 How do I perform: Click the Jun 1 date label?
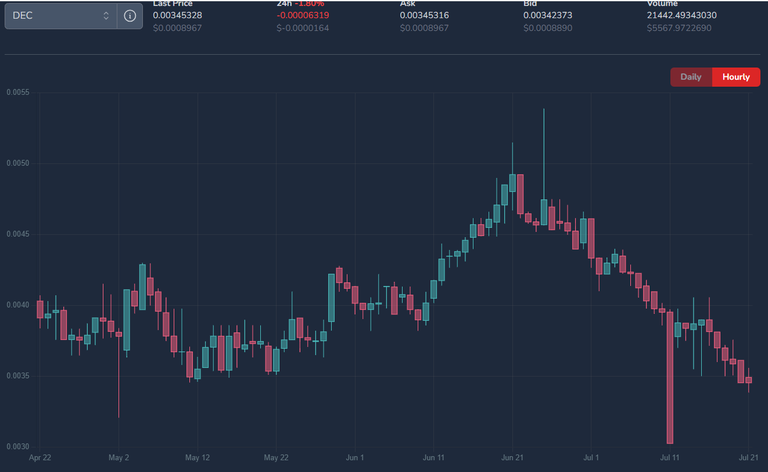[x=355, y=457]
